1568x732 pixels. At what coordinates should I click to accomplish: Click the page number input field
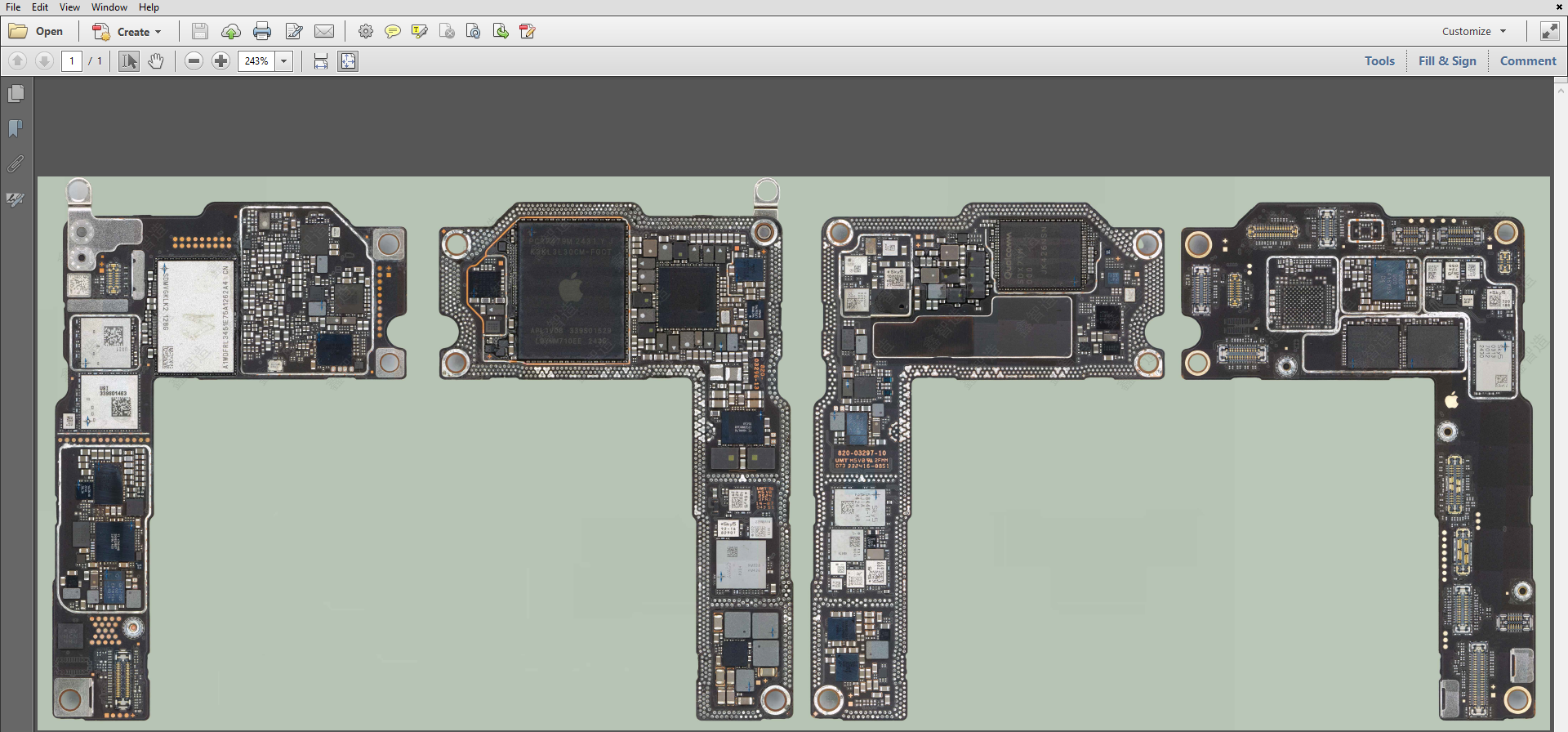point(72,61)
